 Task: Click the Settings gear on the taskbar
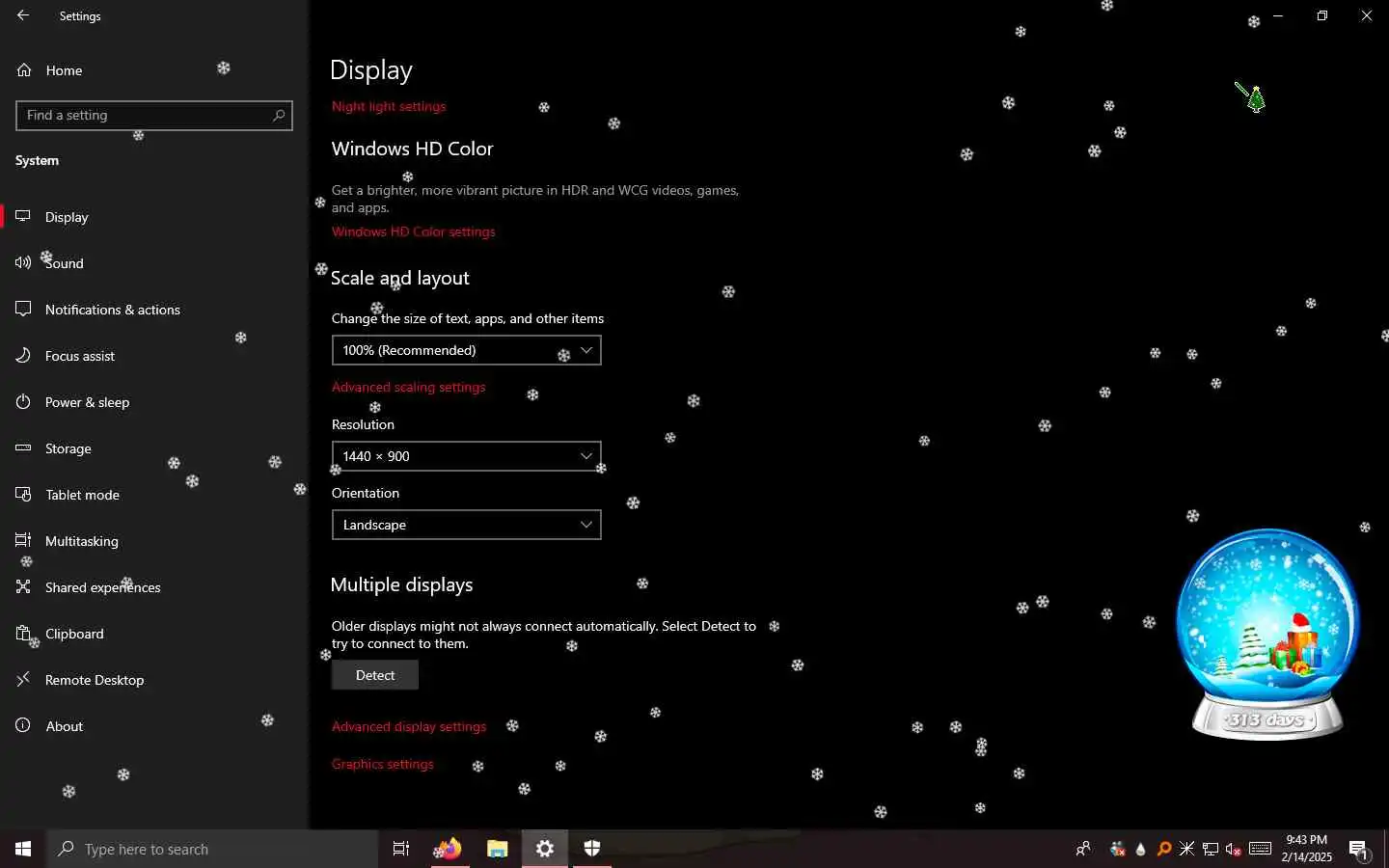pos(545,849)
